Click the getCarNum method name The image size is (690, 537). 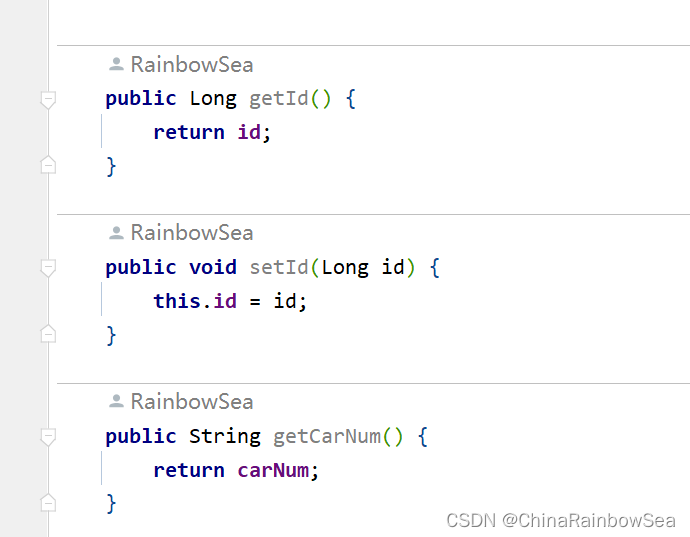(327, 437)
